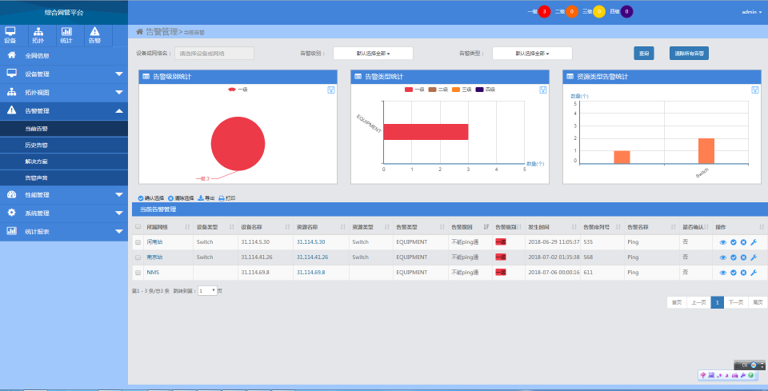Confirm alarm 568 using the checkmark icon

(733, 257)
